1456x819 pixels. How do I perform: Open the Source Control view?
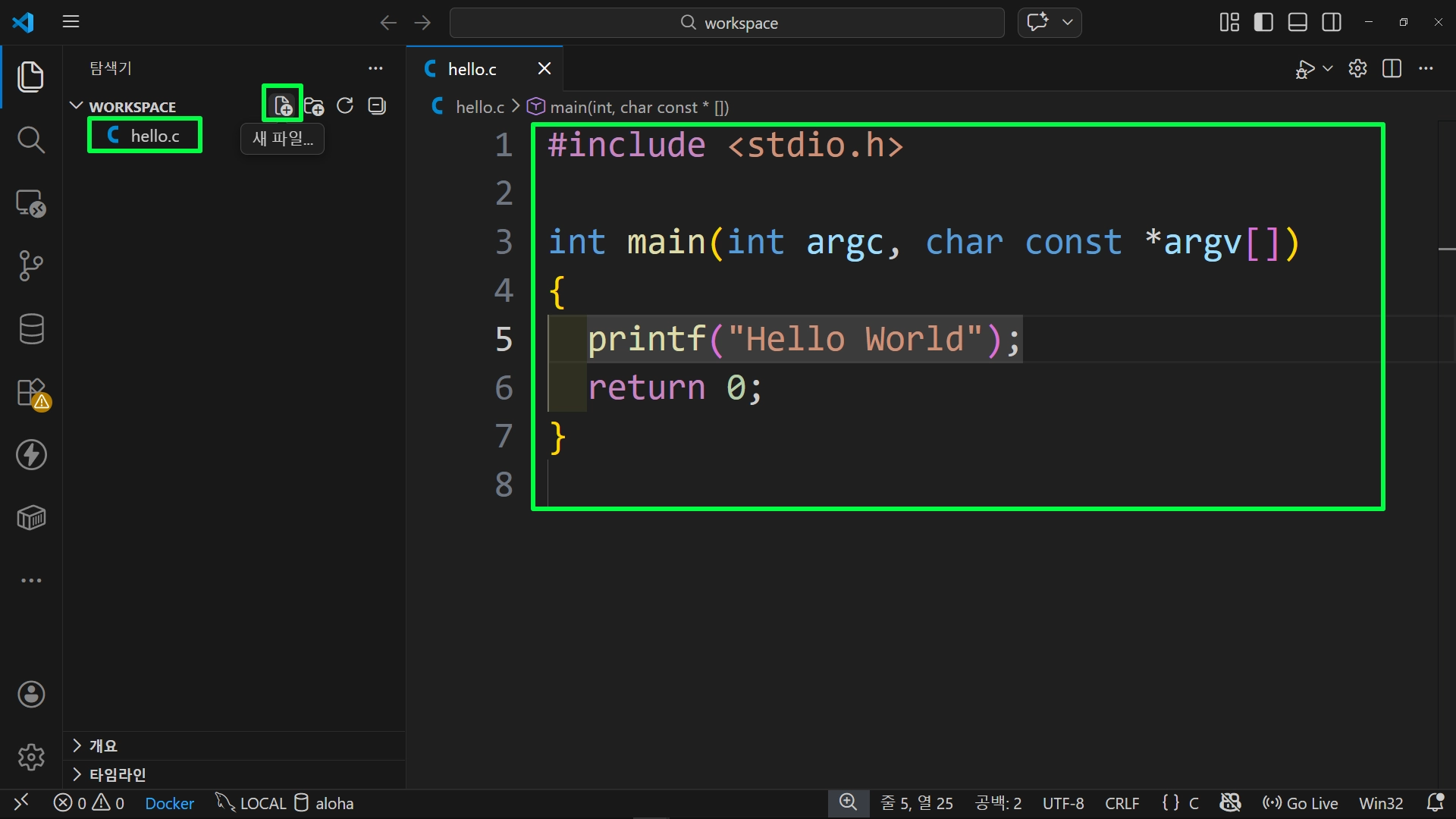(x=30, y=265)
